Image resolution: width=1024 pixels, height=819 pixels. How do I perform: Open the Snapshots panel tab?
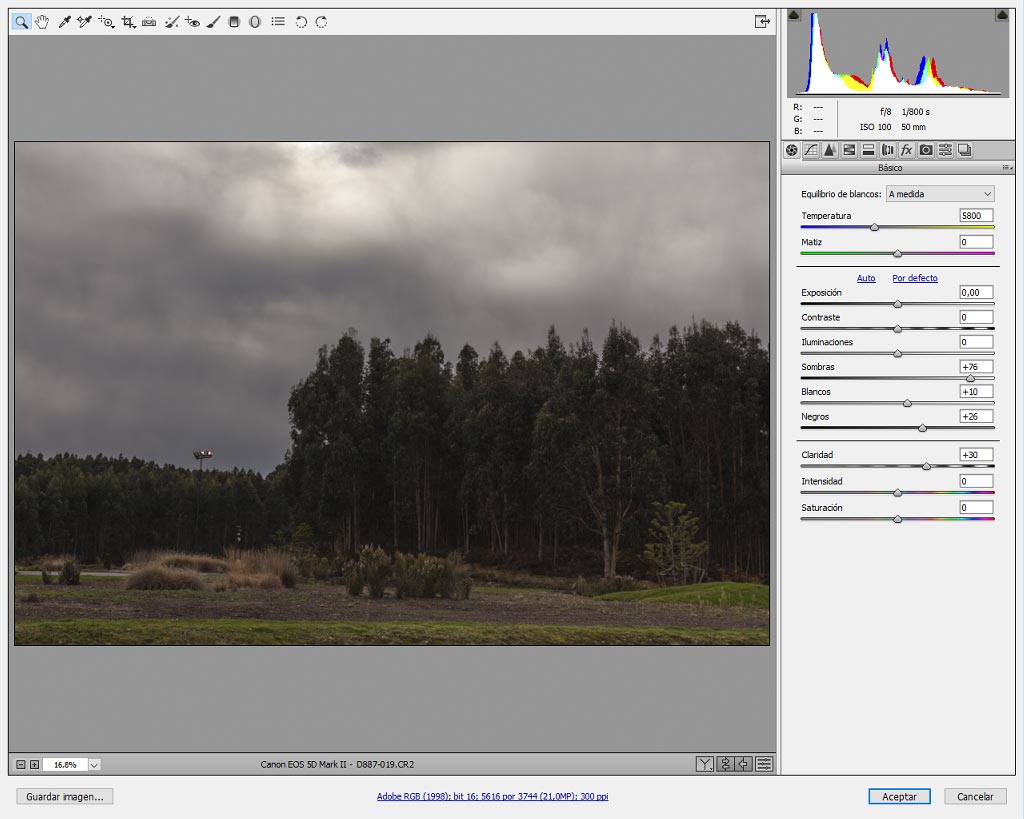965,150
